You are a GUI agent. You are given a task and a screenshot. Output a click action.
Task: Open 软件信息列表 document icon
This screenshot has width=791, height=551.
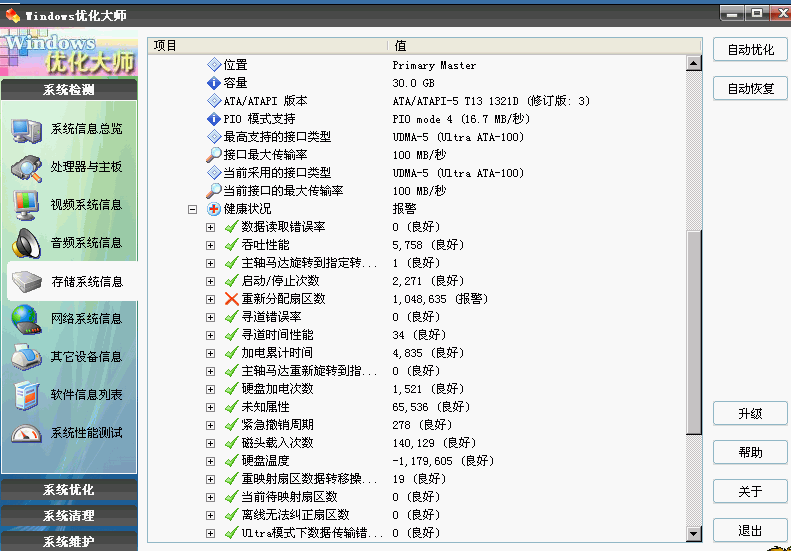26,395
